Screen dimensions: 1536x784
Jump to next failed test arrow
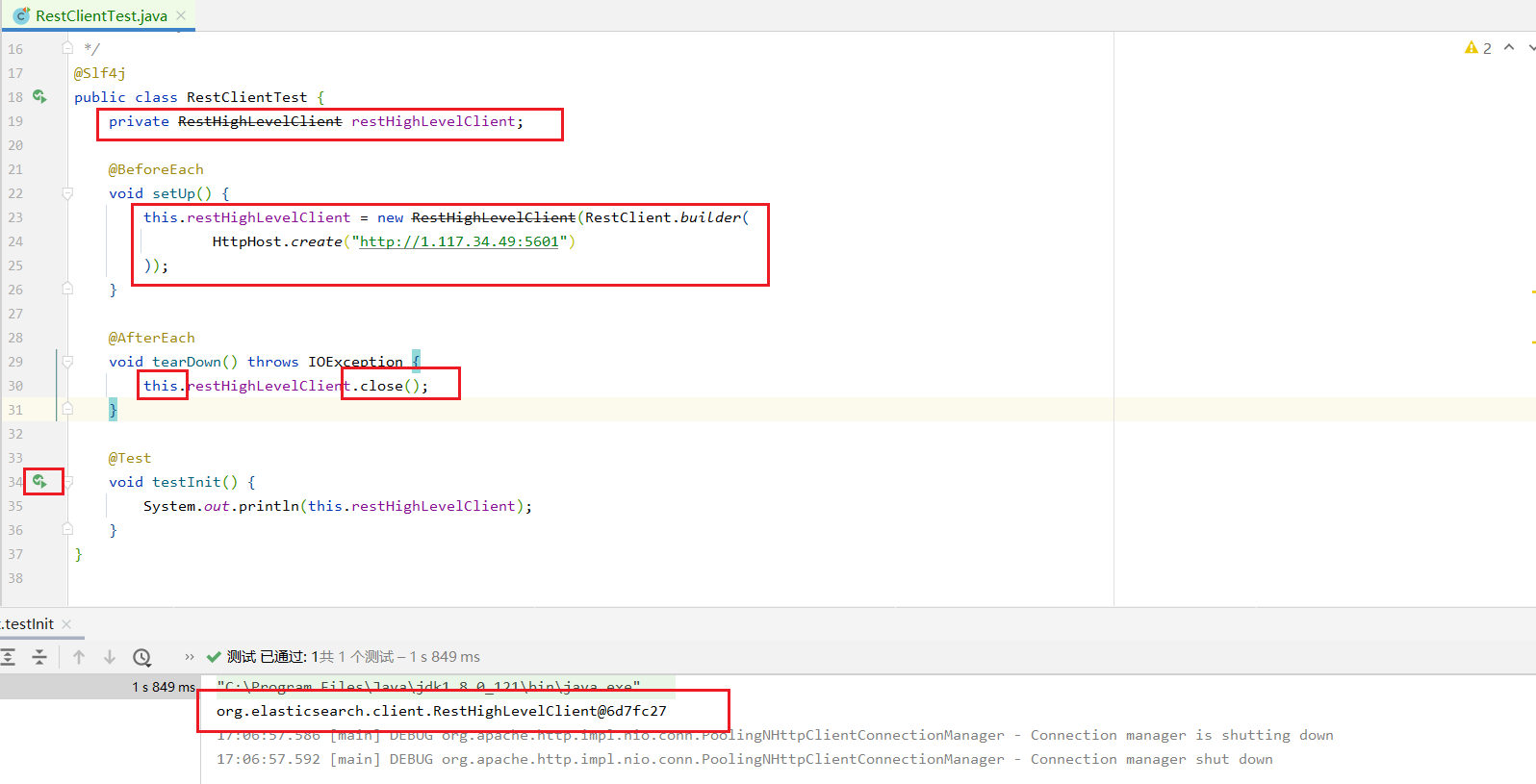pyautogui.click(x=110, y=657)
